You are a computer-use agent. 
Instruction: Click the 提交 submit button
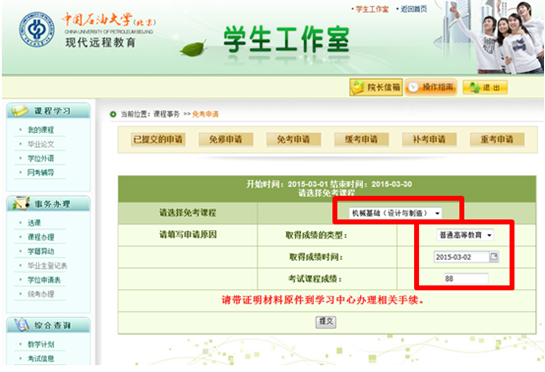click(326, 322)
